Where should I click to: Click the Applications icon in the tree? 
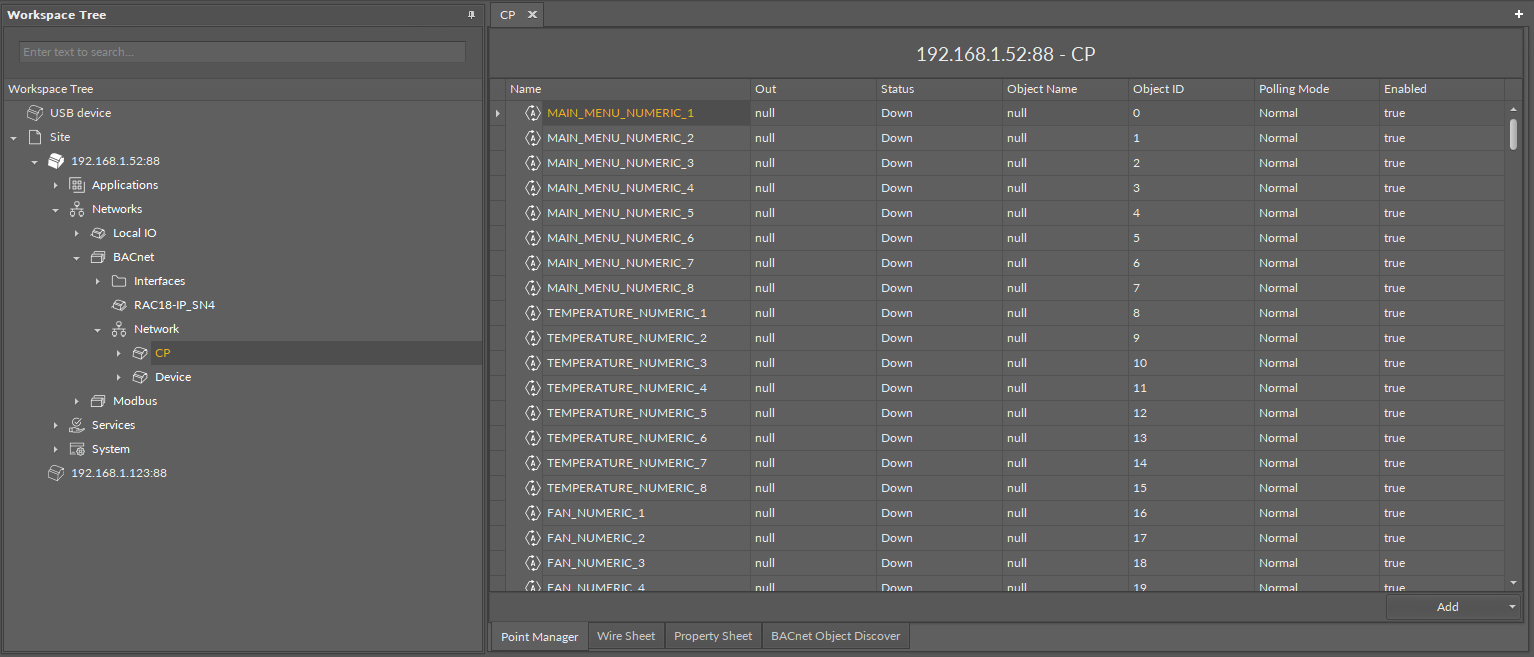[x=77, y=184]
